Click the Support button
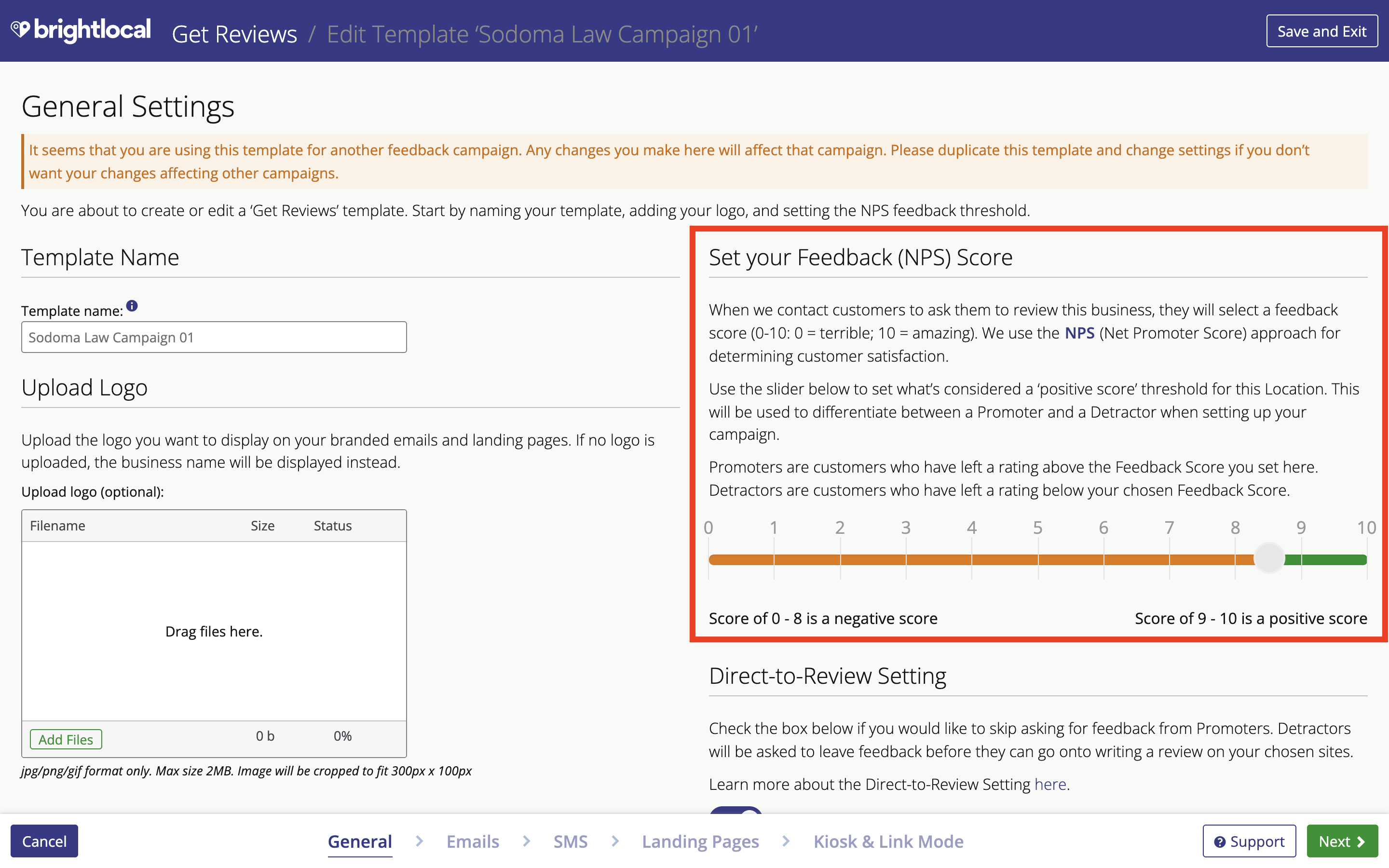Image resolution: width=1389 pixels, height=868 pixels. click(1249, 841)
